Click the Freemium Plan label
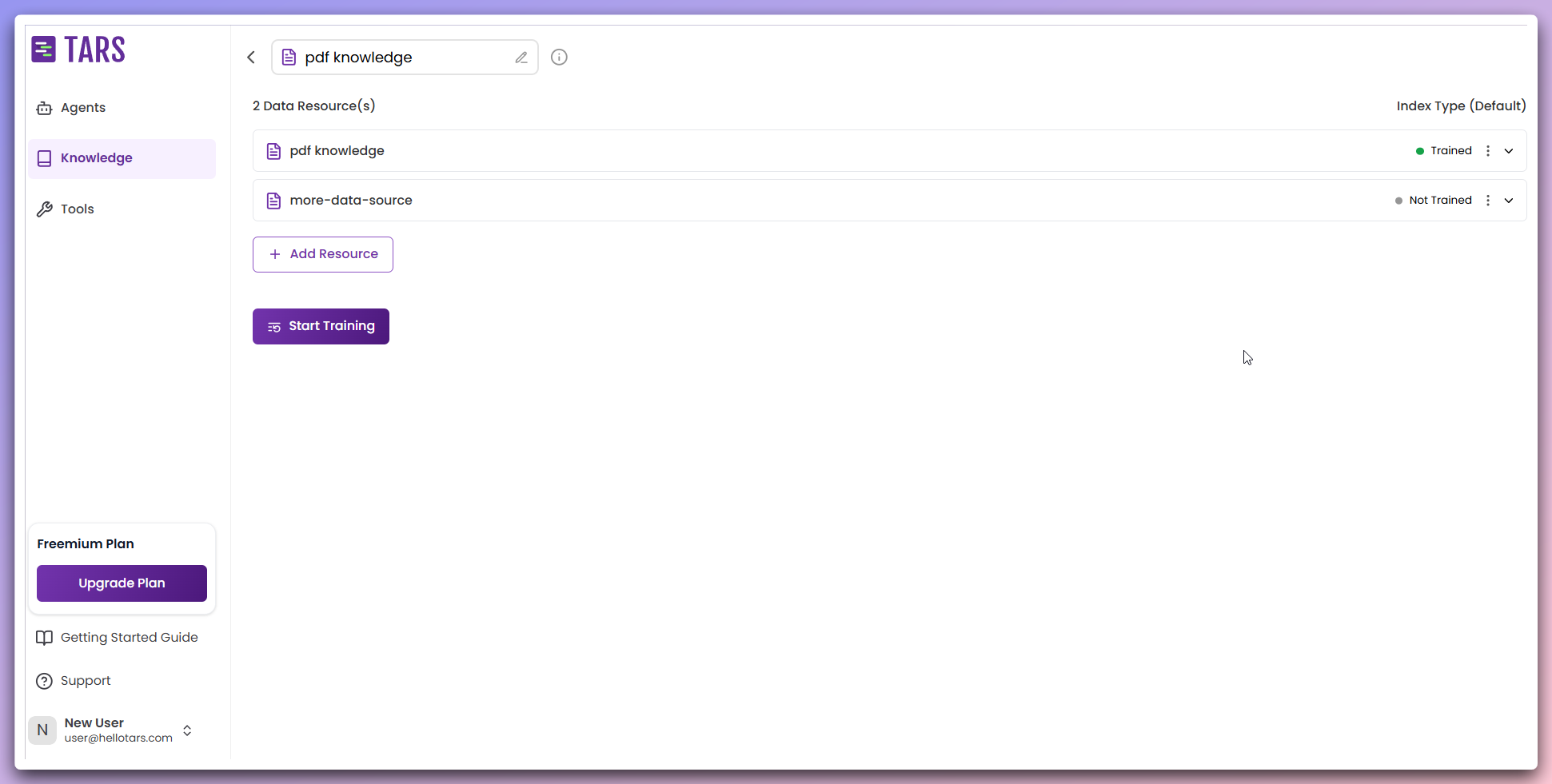This screenshot has width=1552, height=784. [86, 544]
